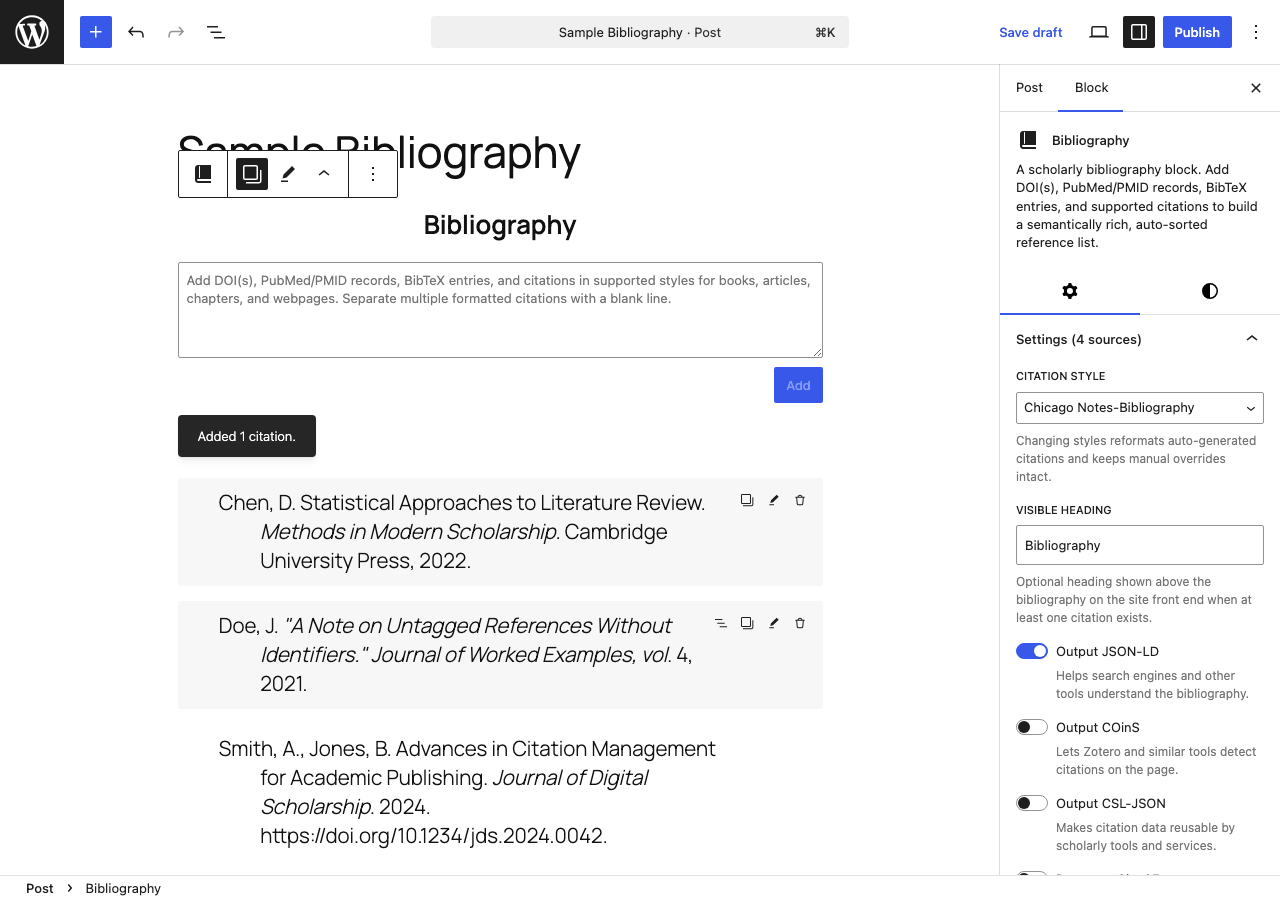Copy the Chen citation
The height and width of the screenshot is (900, 1280).
coord(747,500)
